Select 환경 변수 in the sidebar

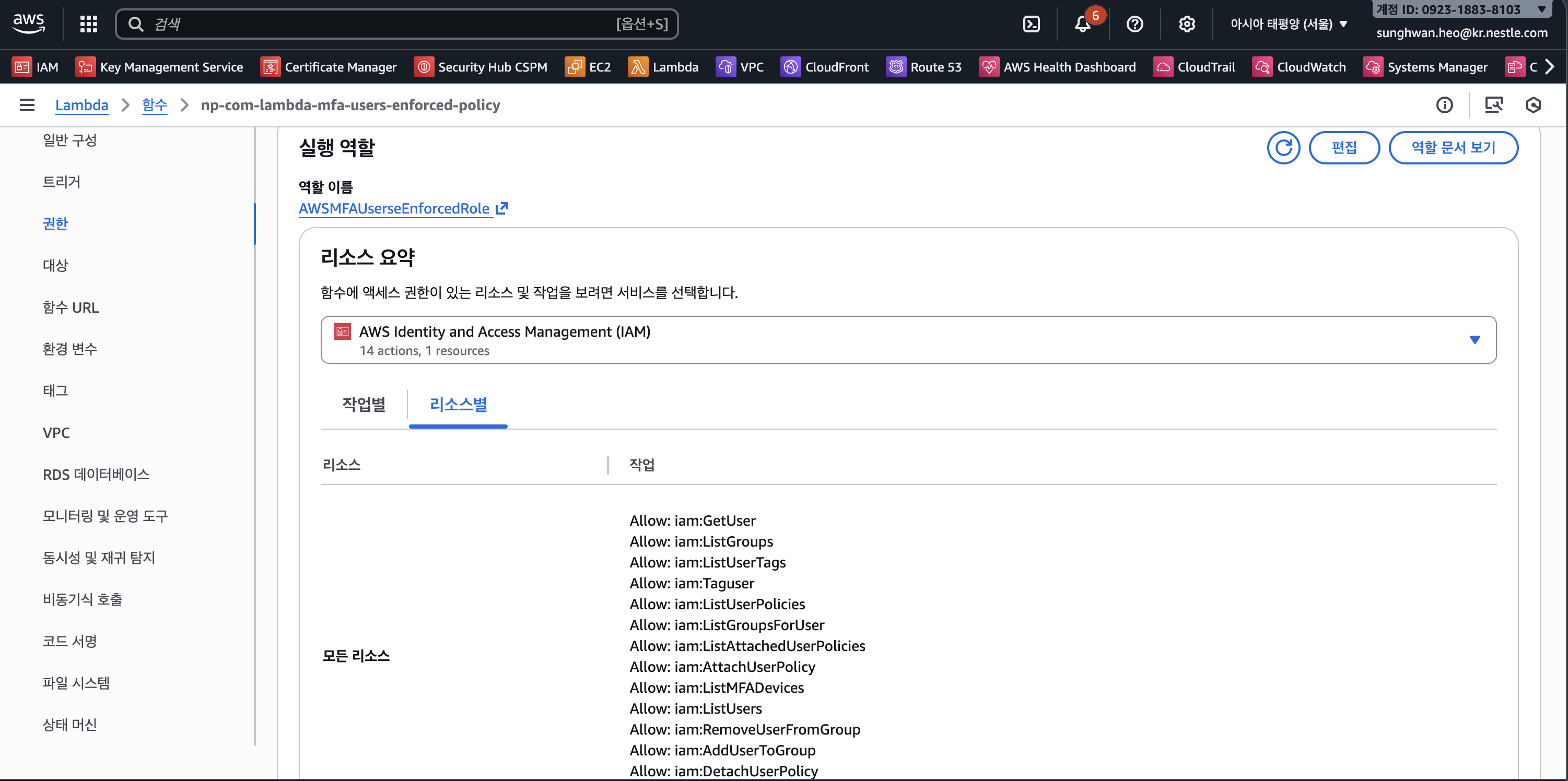click(69, 349)
